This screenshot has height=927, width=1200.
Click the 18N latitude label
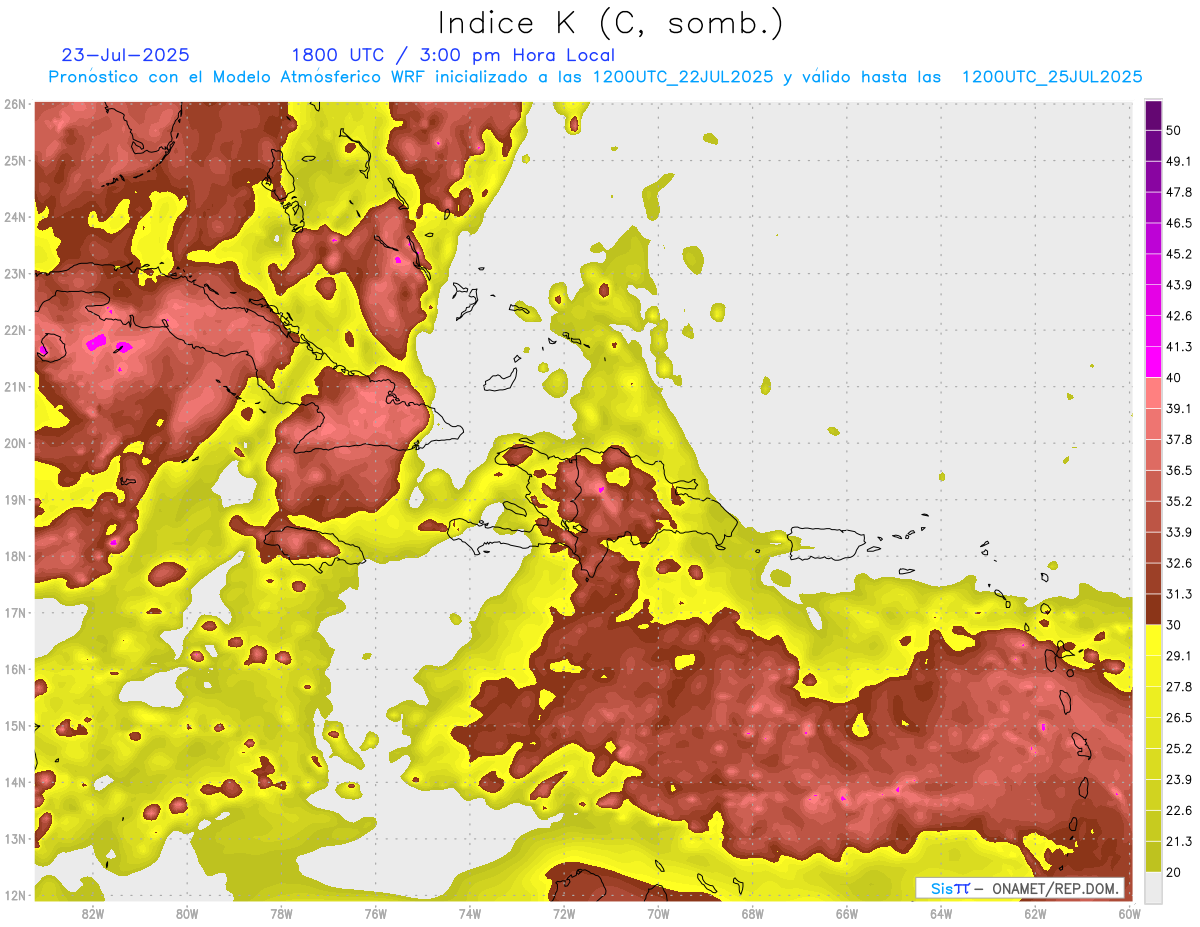coord(15,556)
